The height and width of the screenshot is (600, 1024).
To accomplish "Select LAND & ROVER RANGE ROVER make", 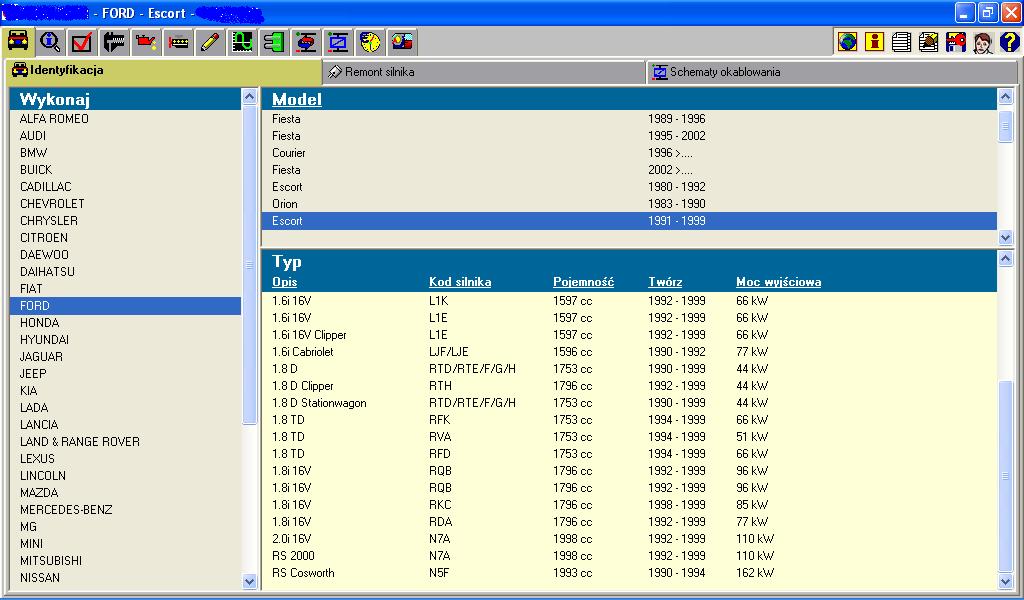I will [125, 441].
